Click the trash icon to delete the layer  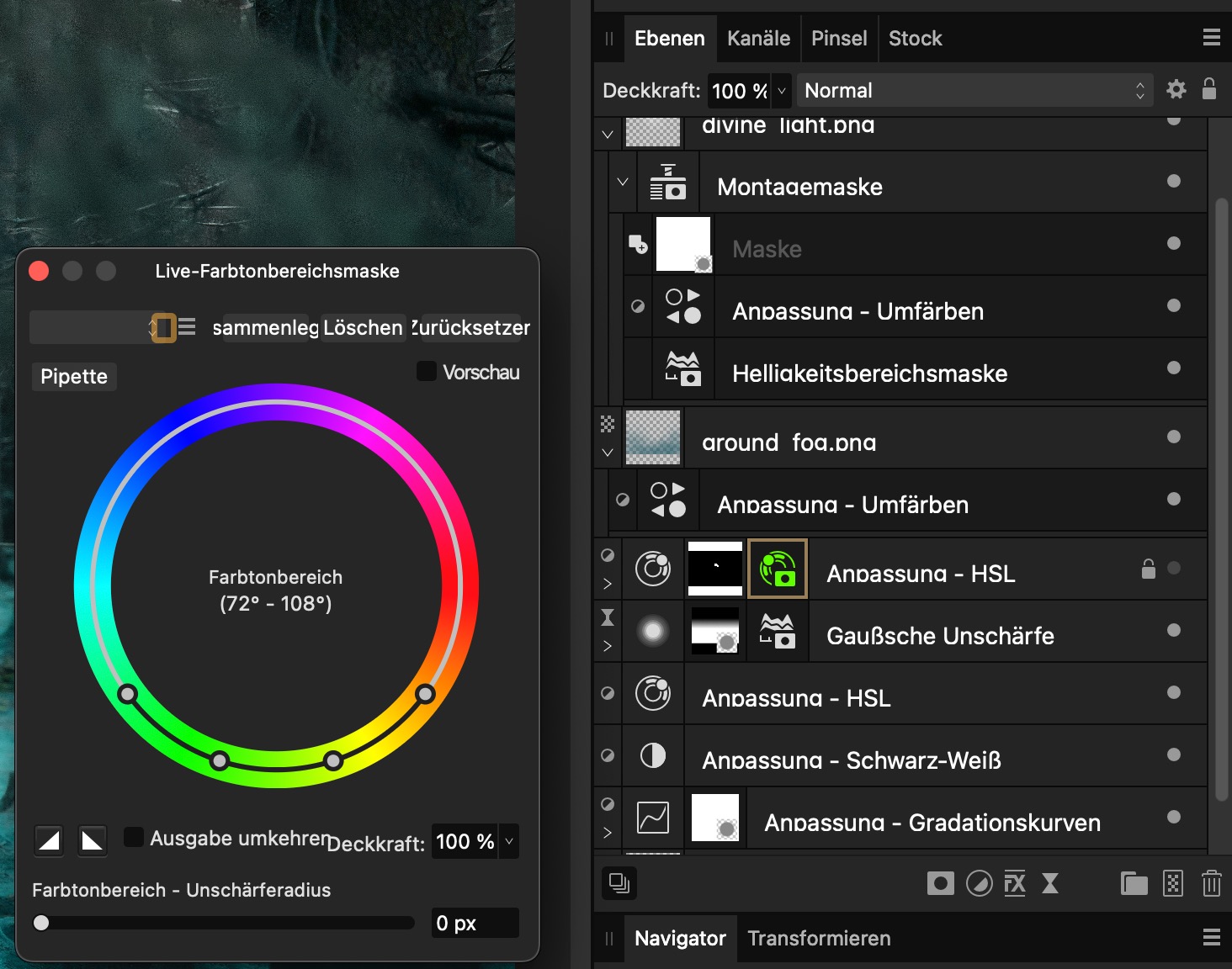[x=1211, y=883]
